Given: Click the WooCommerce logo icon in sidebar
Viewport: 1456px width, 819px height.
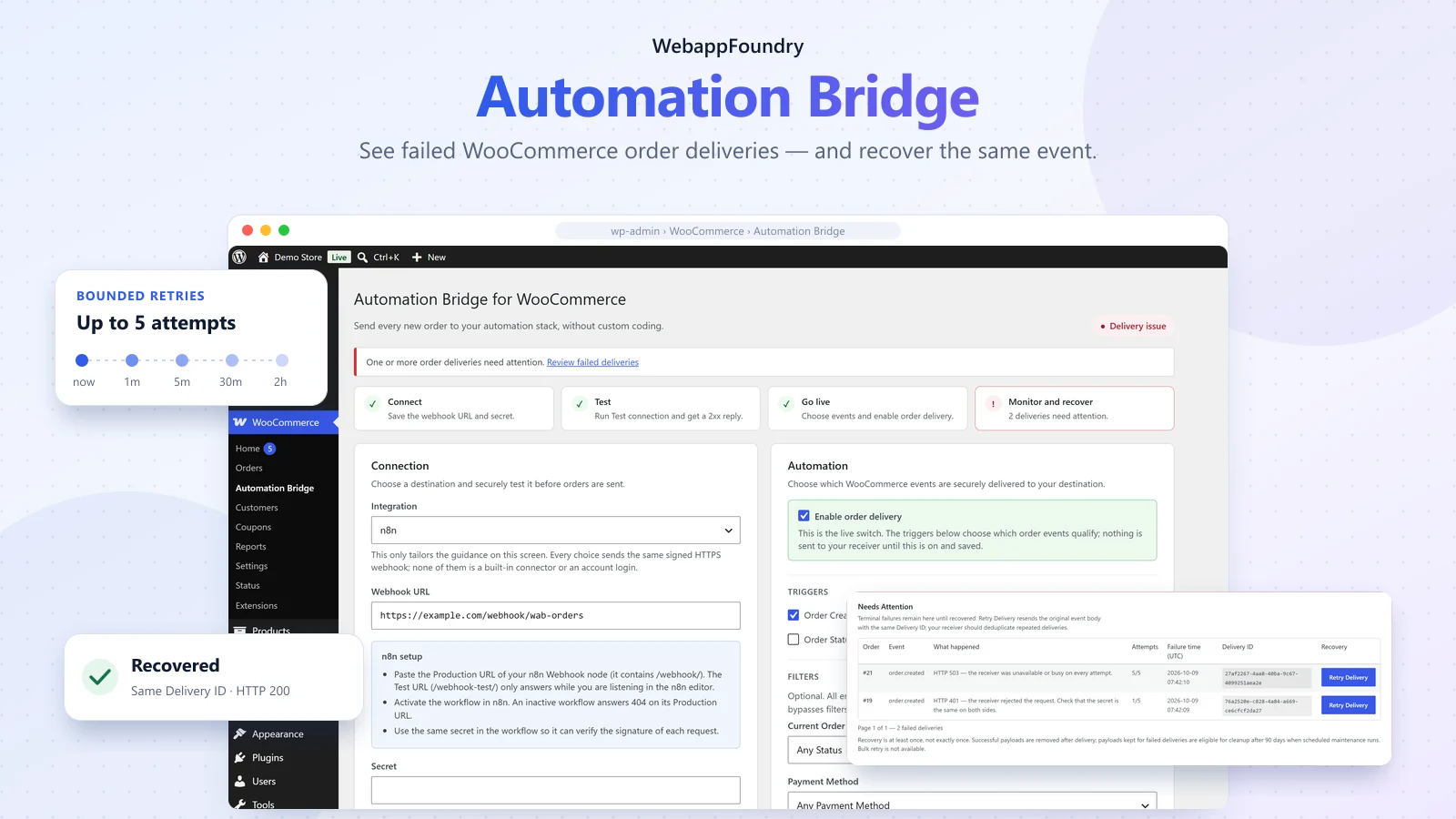Looking at the screenshot, I should (240, 422).
